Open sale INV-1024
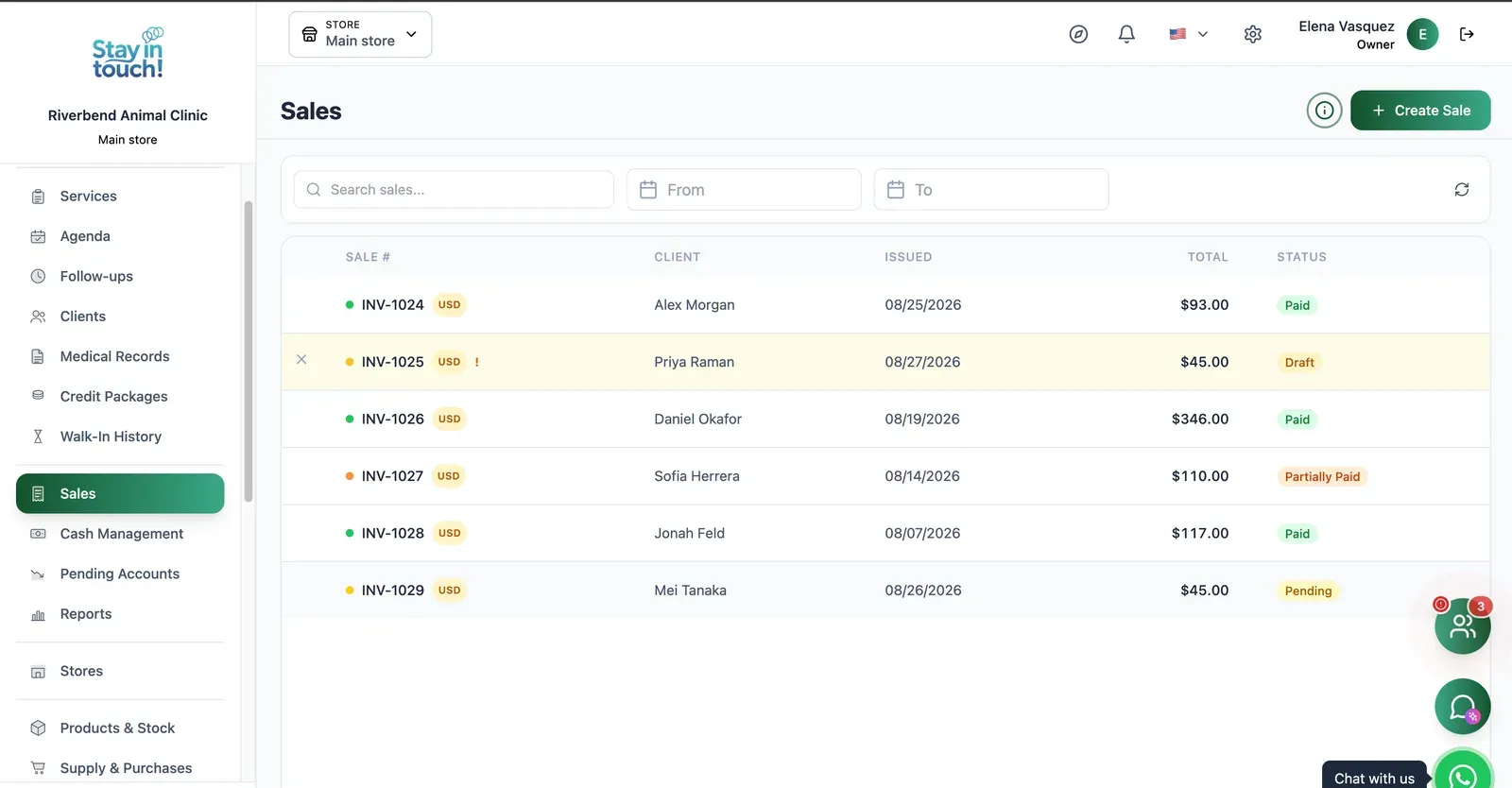 392,305
